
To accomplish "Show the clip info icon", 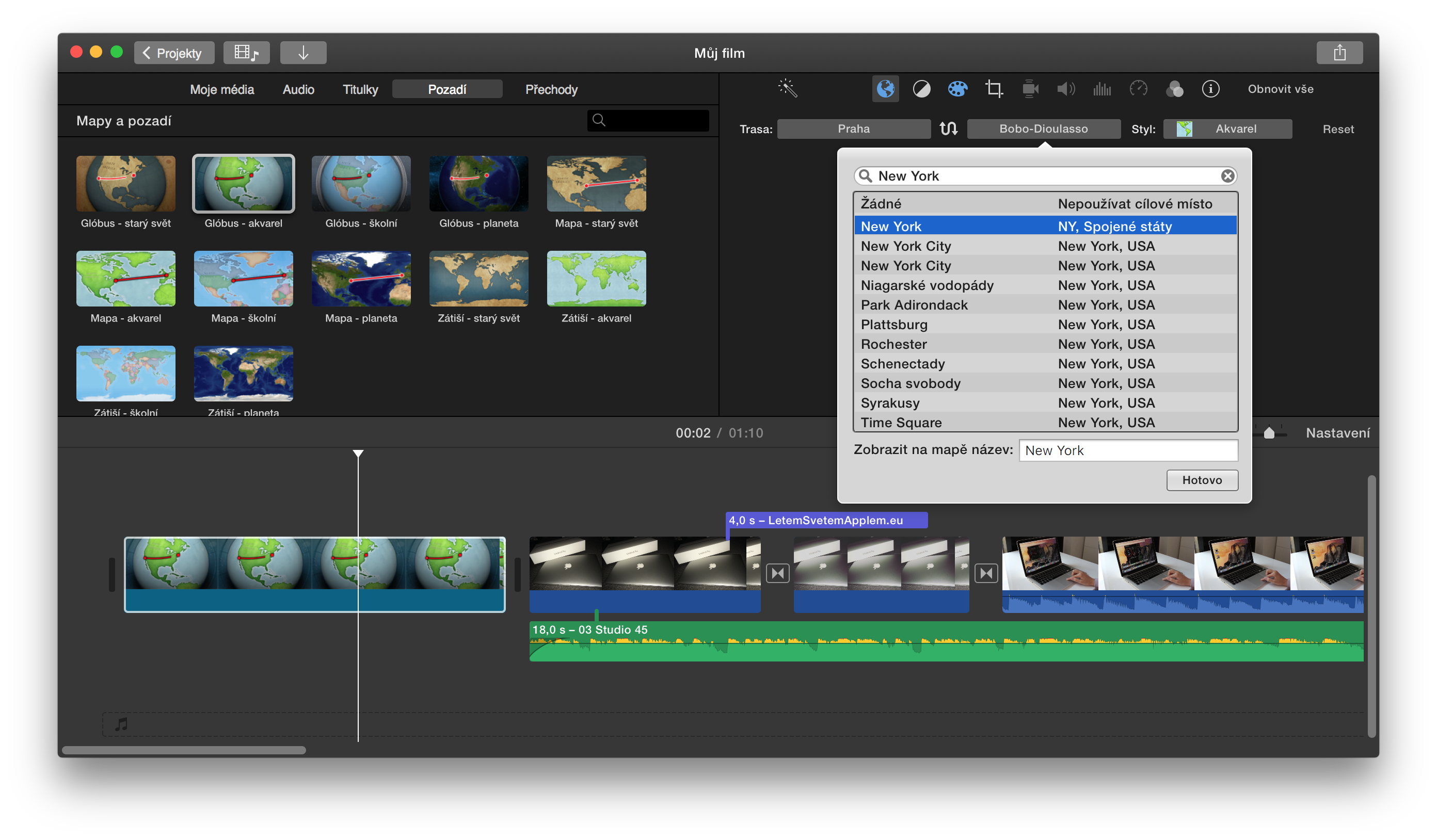I will [1210, 89].
